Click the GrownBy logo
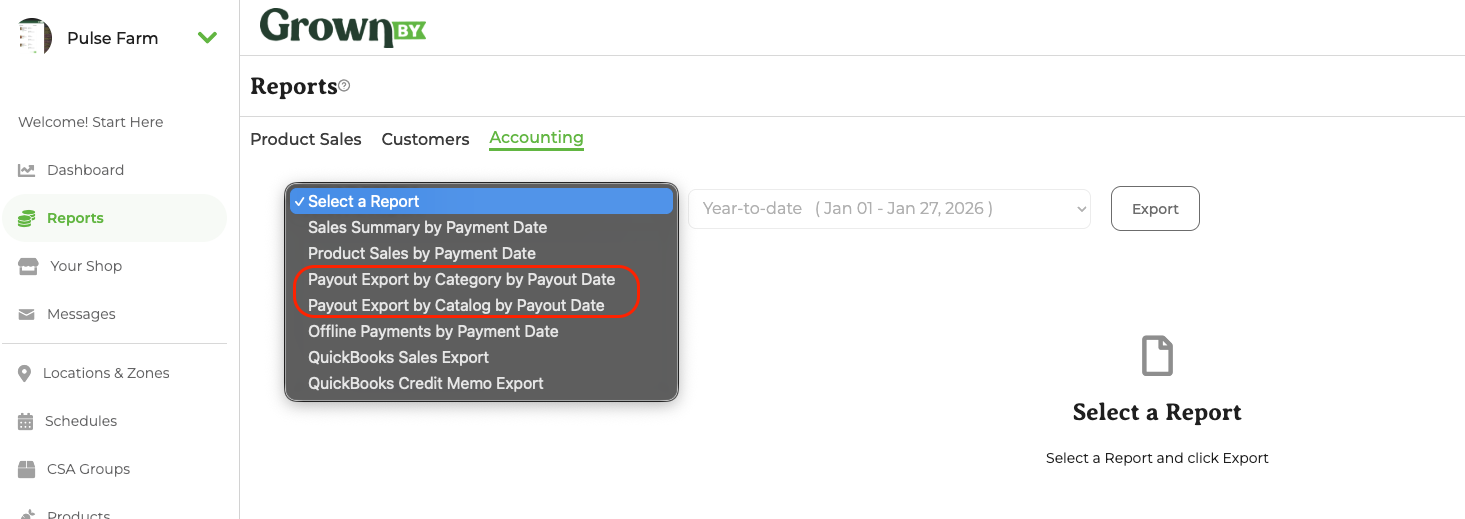 point(342,27)
